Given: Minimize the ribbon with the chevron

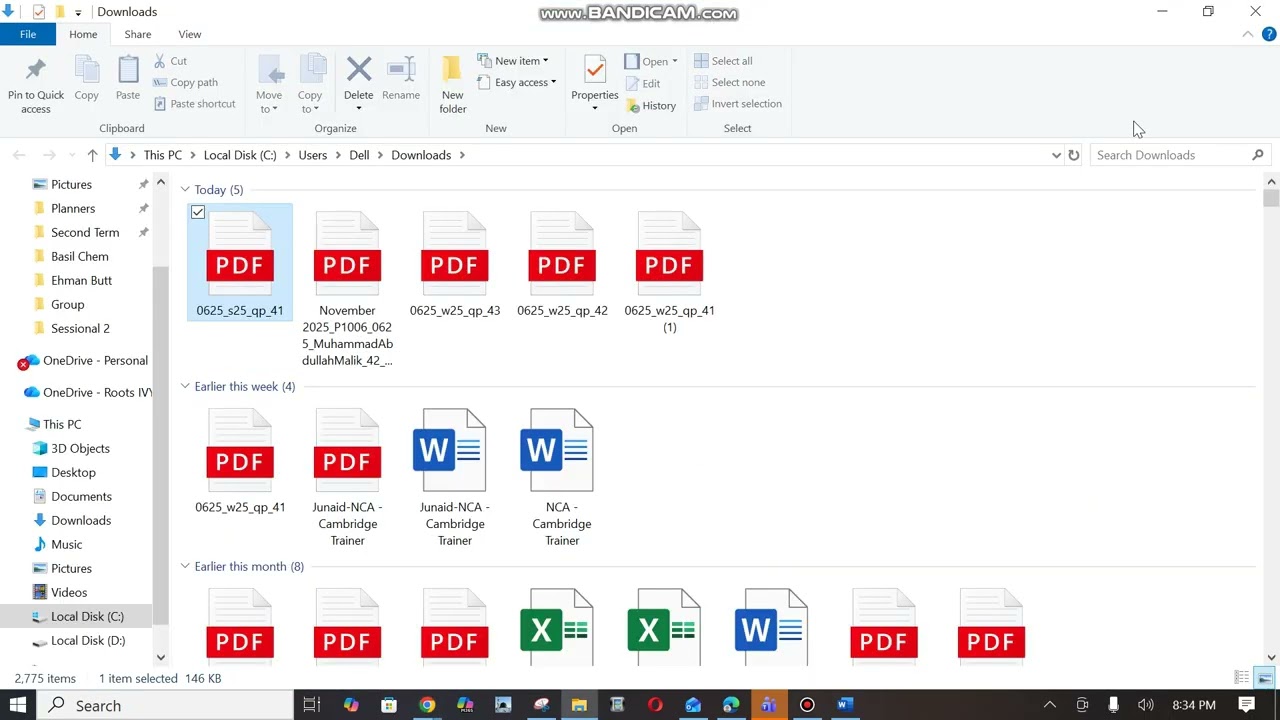Looking at the screenshot, I should click(x=1247, y=35).
